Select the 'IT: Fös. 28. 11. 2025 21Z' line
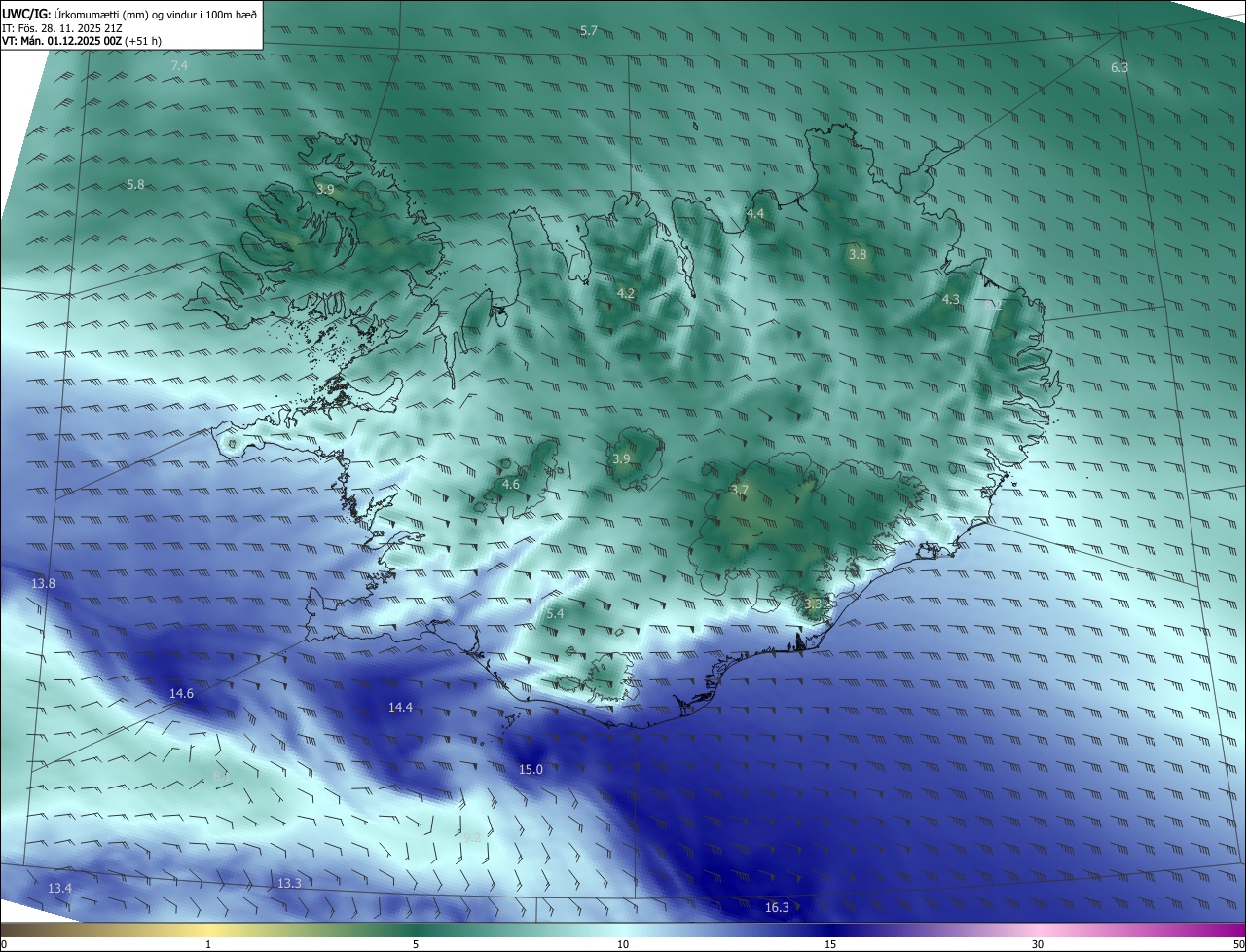Image resolution: width=1246 pixels, height=952 pixels. click(x=62, y=28)
